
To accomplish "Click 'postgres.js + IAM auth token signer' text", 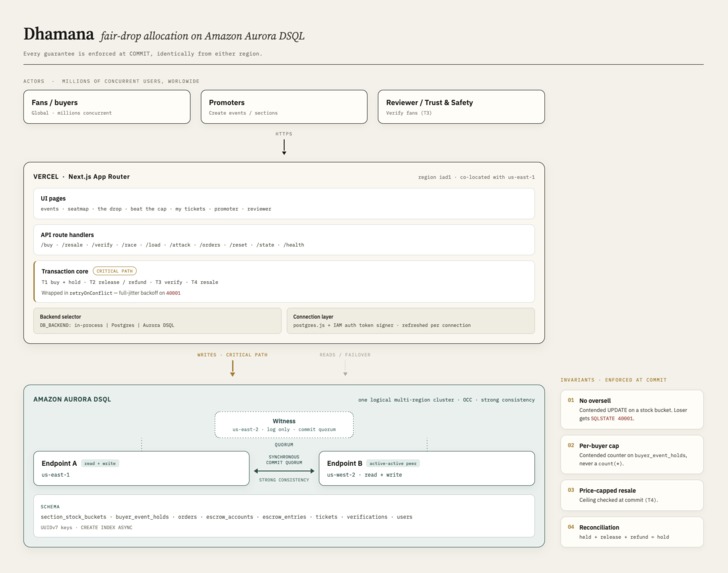I will (x=343, y=325).
